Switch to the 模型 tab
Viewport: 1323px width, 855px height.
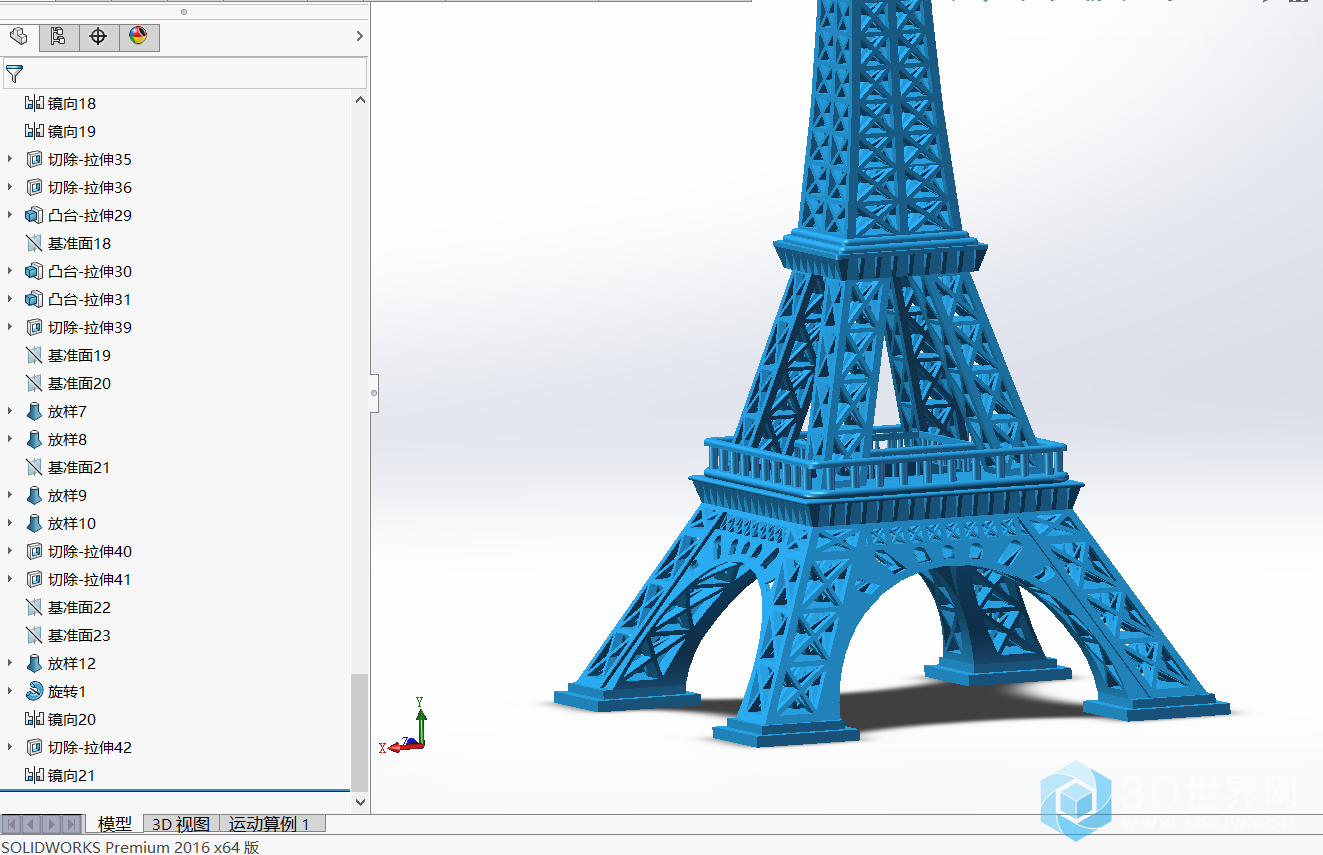coord(114,824)
